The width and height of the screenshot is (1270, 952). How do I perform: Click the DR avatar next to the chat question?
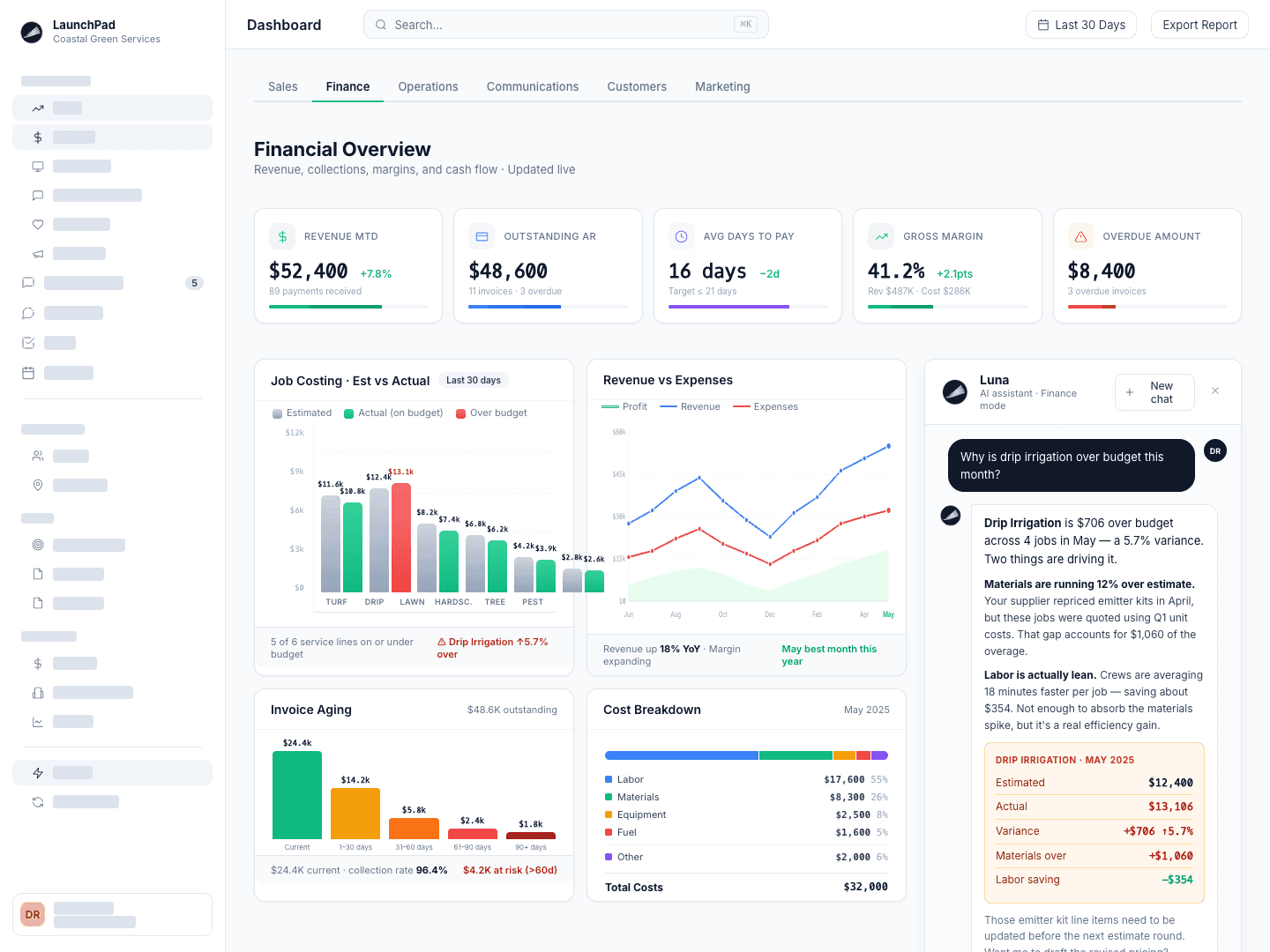(1215, 450)
